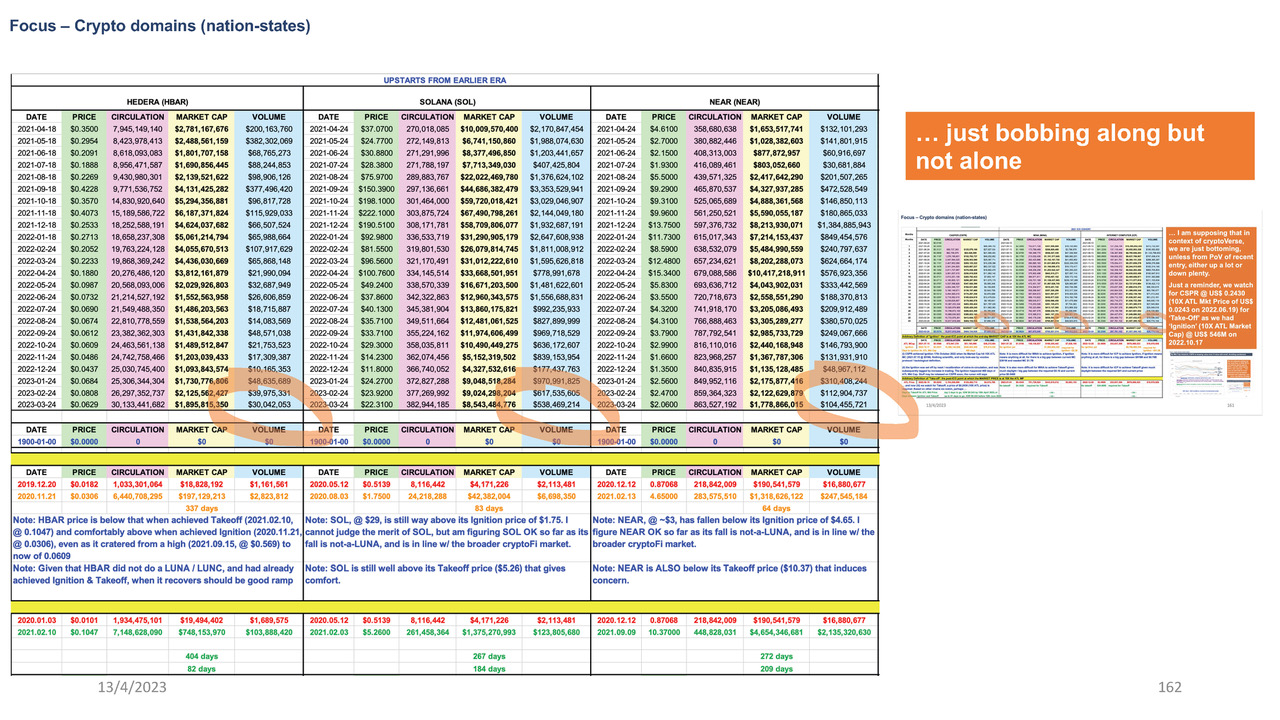This screenshot has height=720, width=1280.
Task: Click SOL volume cell '$2,170,847,454'
Action: [556, 129]
